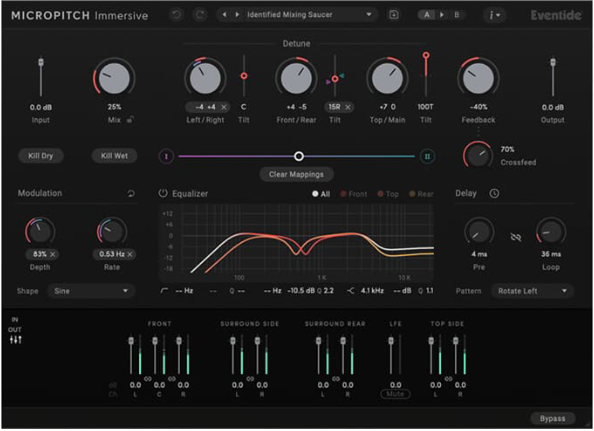Screen dimensions: 594x431
Task: Reset modulation with the retrigger icon
Action: point(131,194)
